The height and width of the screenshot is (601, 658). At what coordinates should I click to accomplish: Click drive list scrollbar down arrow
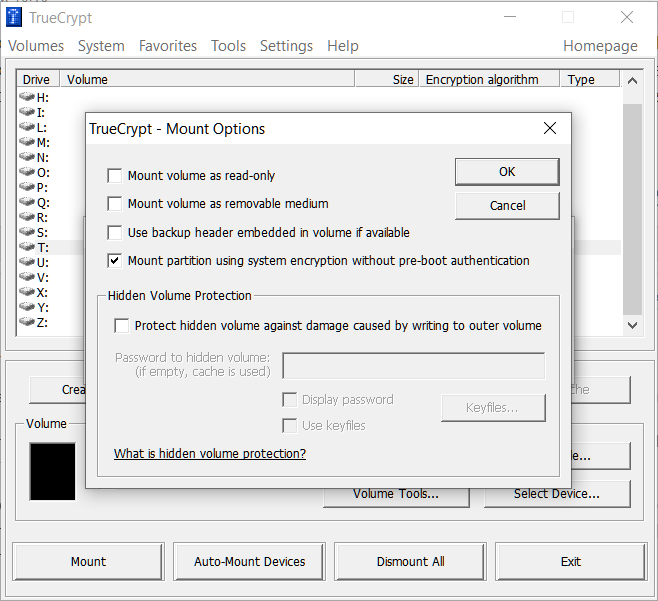(632, 325)
